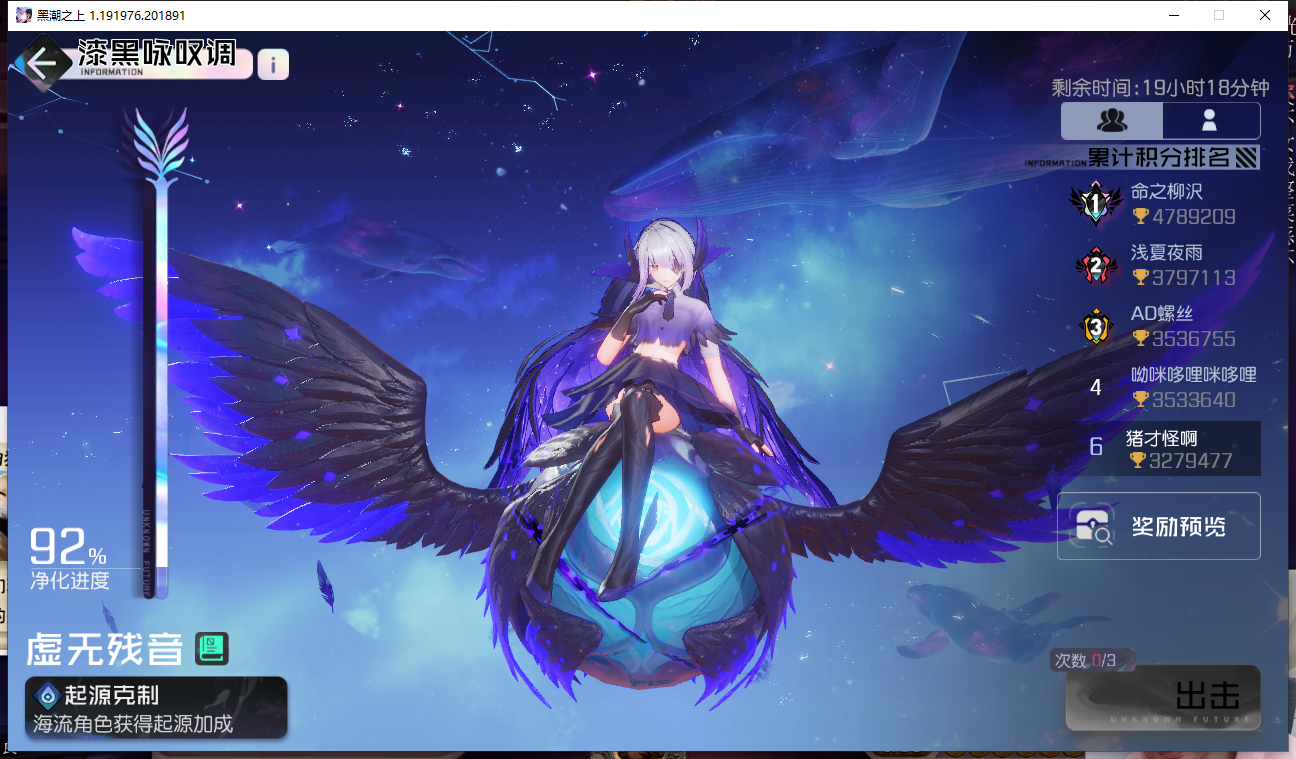Click the 出击 sortie button
1296x759 pixels.
pos(1163,698)
